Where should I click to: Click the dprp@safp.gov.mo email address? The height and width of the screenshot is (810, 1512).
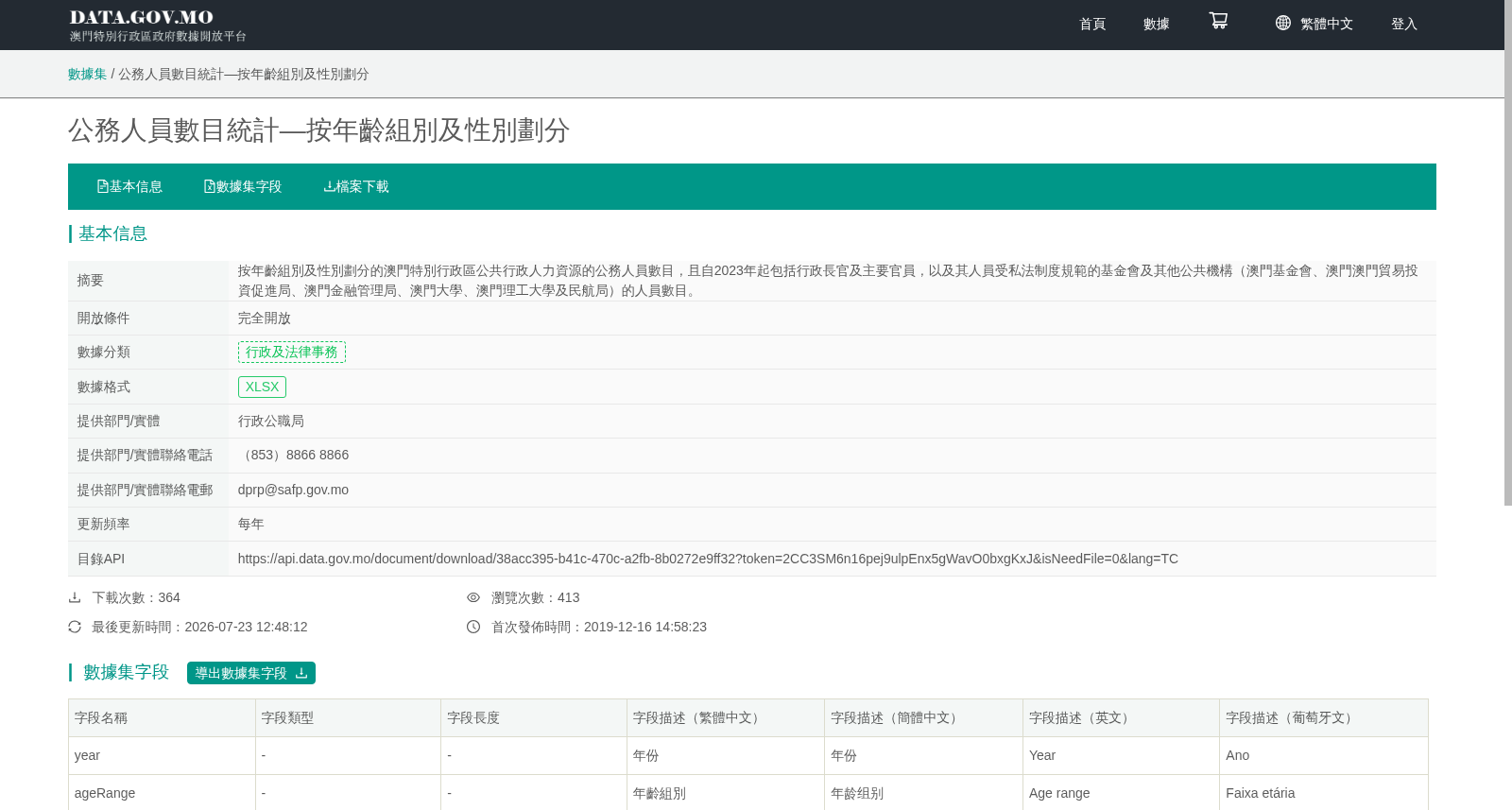pos(293,490)
